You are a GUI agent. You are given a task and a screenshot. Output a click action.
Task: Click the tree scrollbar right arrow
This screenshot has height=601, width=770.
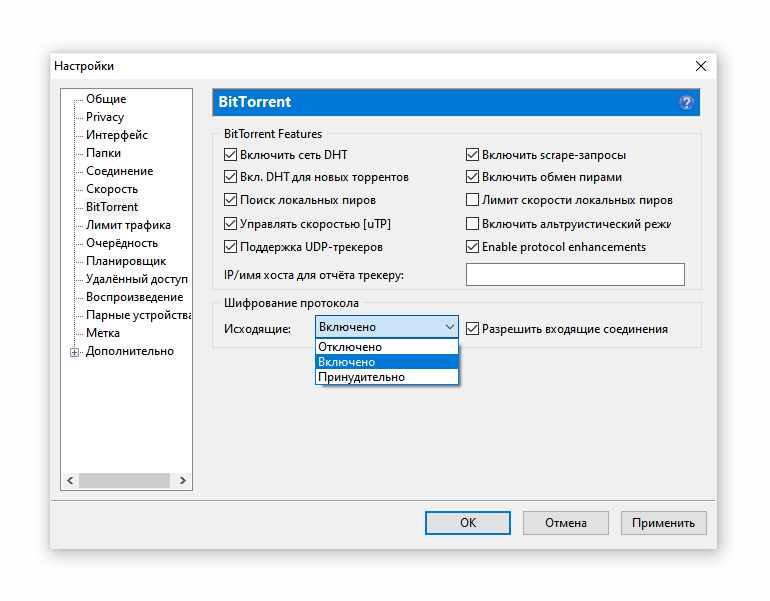pos(183,480)
